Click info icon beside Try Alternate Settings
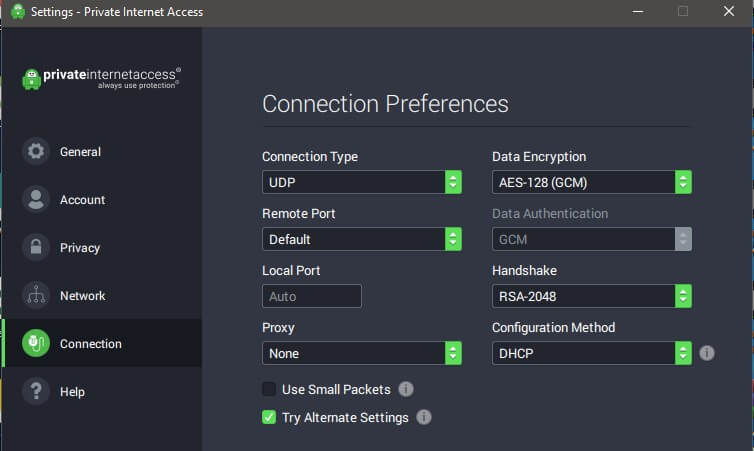 coord(424,417)
